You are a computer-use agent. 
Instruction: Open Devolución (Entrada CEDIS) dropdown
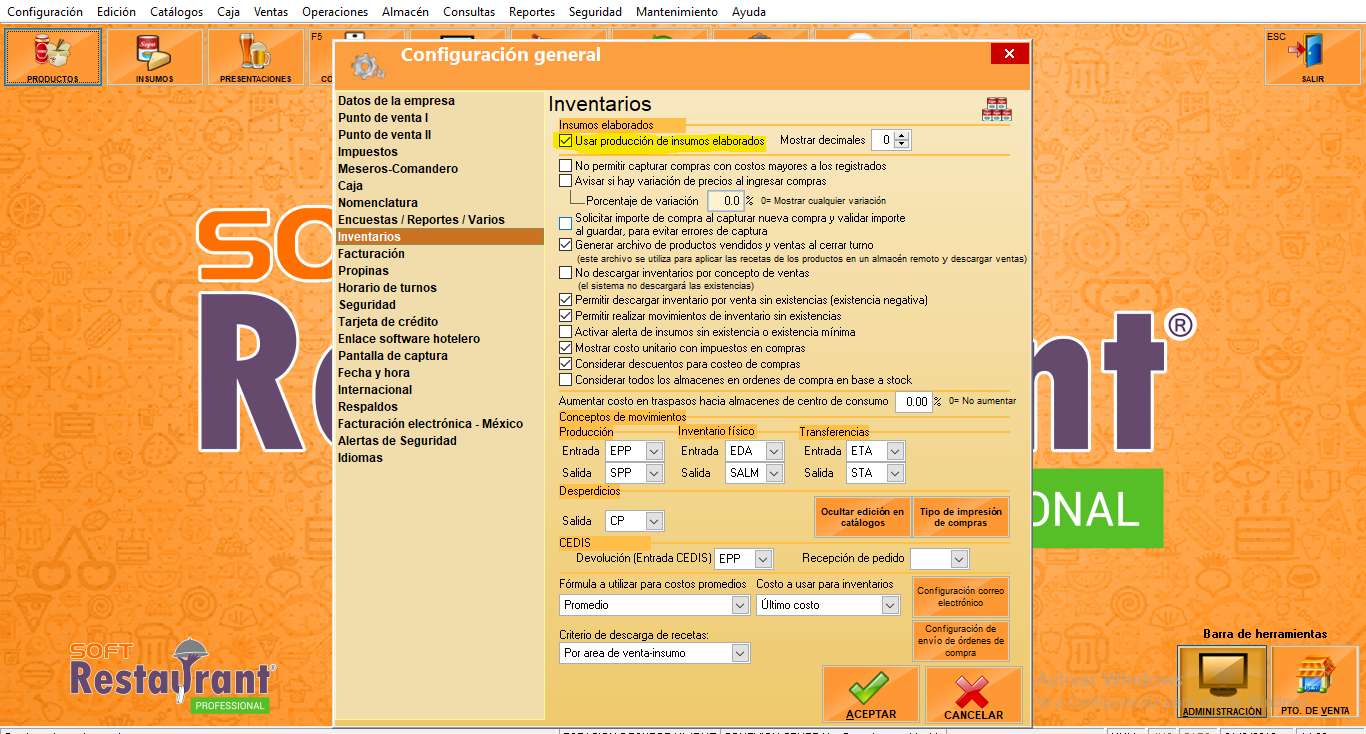pos(763,559)
